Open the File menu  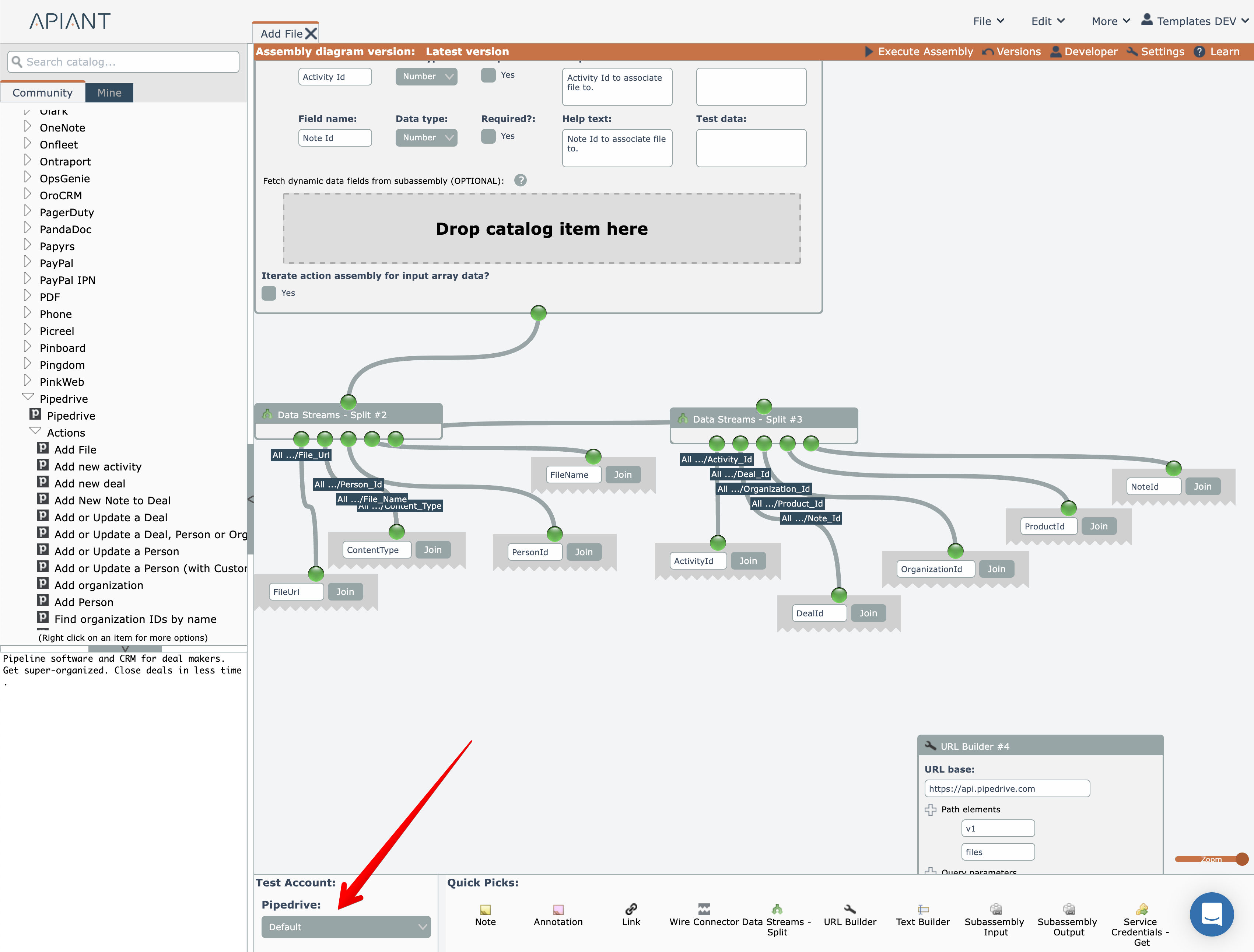[988, 21]
